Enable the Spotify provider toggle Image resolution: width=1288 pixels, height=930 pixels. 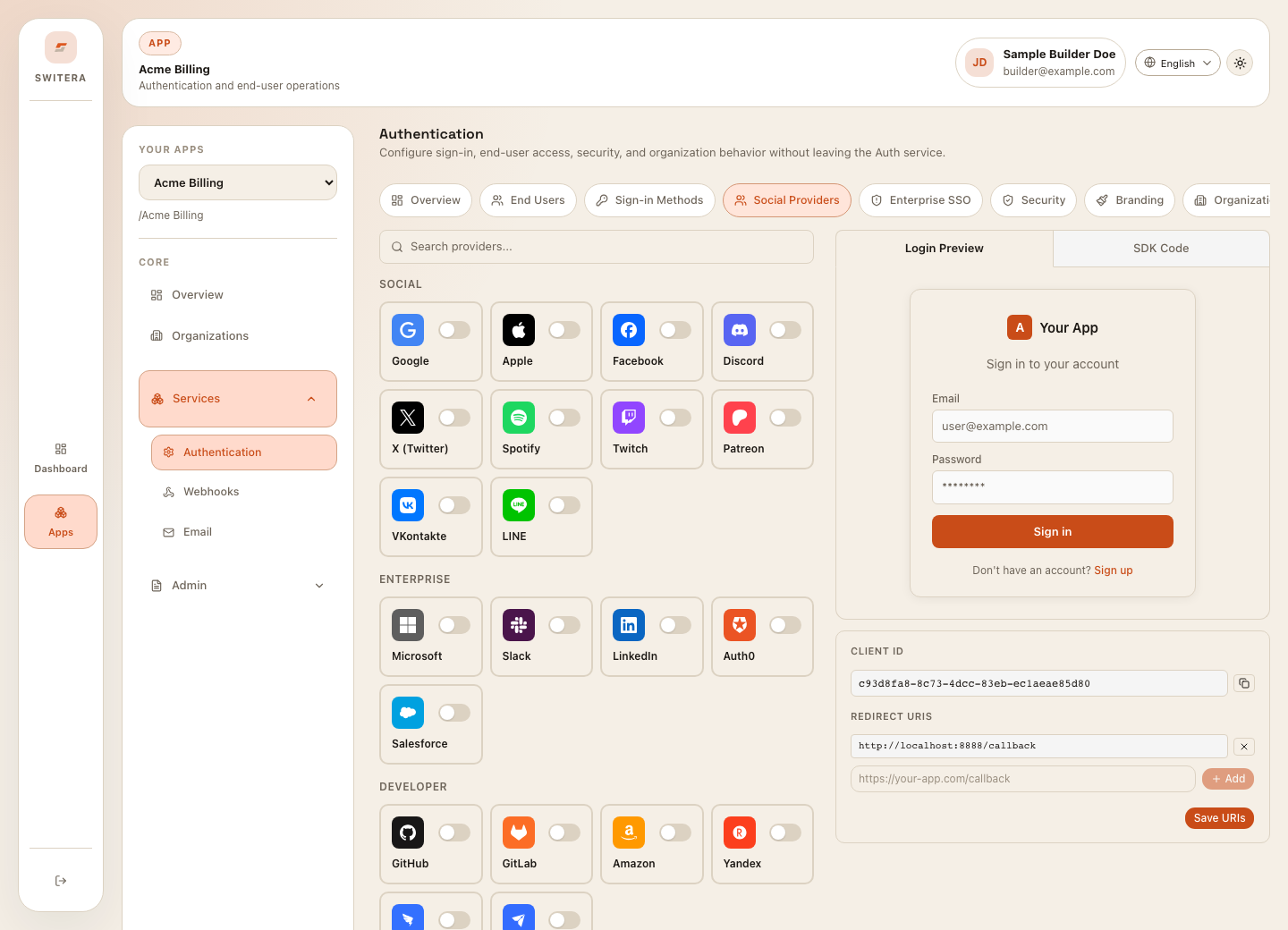pyautogui.click(x=564, y=418)
